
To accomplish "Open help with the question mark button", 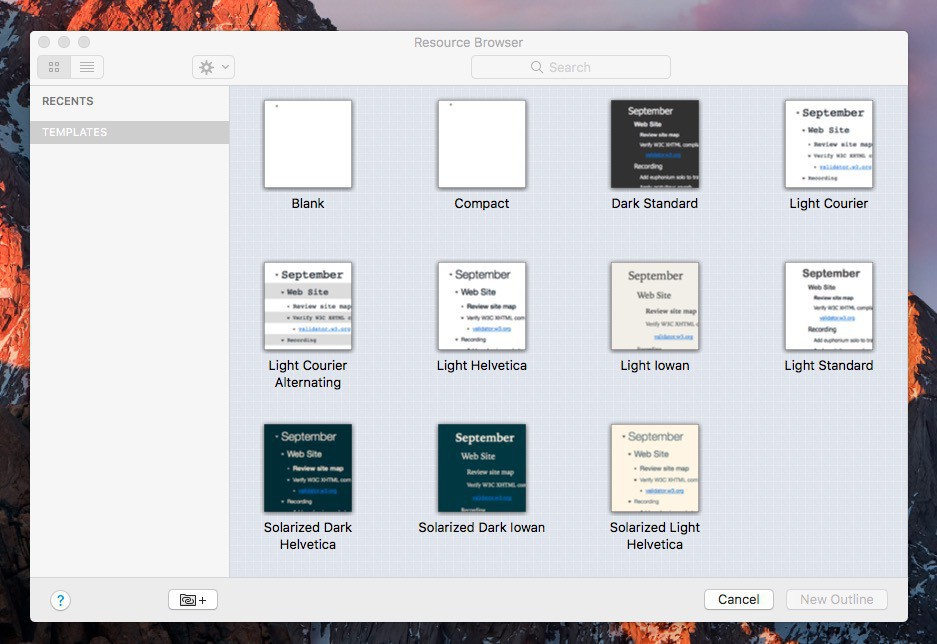I will [x=60, y=600].
